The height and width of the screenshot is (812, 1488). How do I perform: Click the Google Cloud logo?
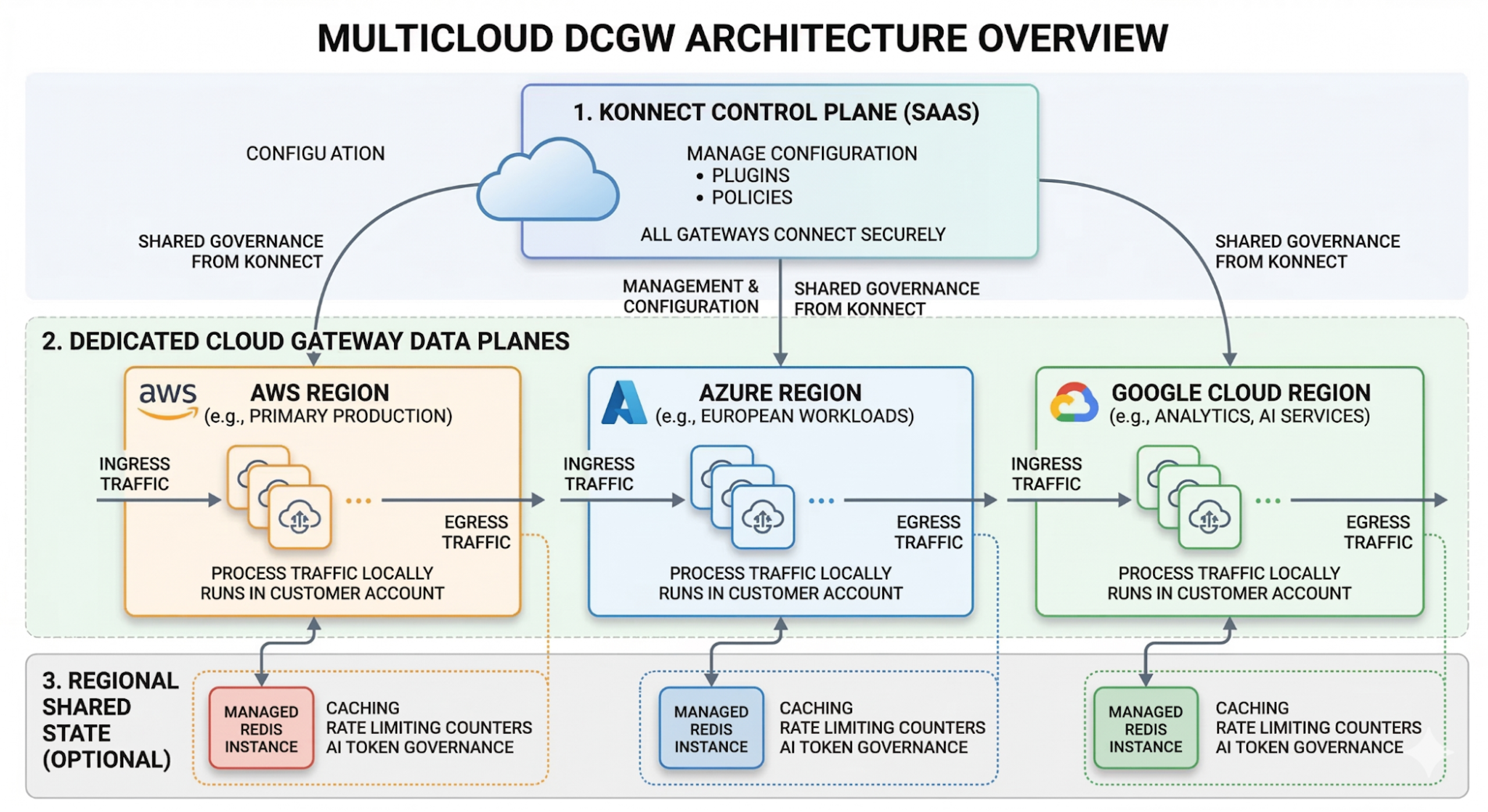1074,402
